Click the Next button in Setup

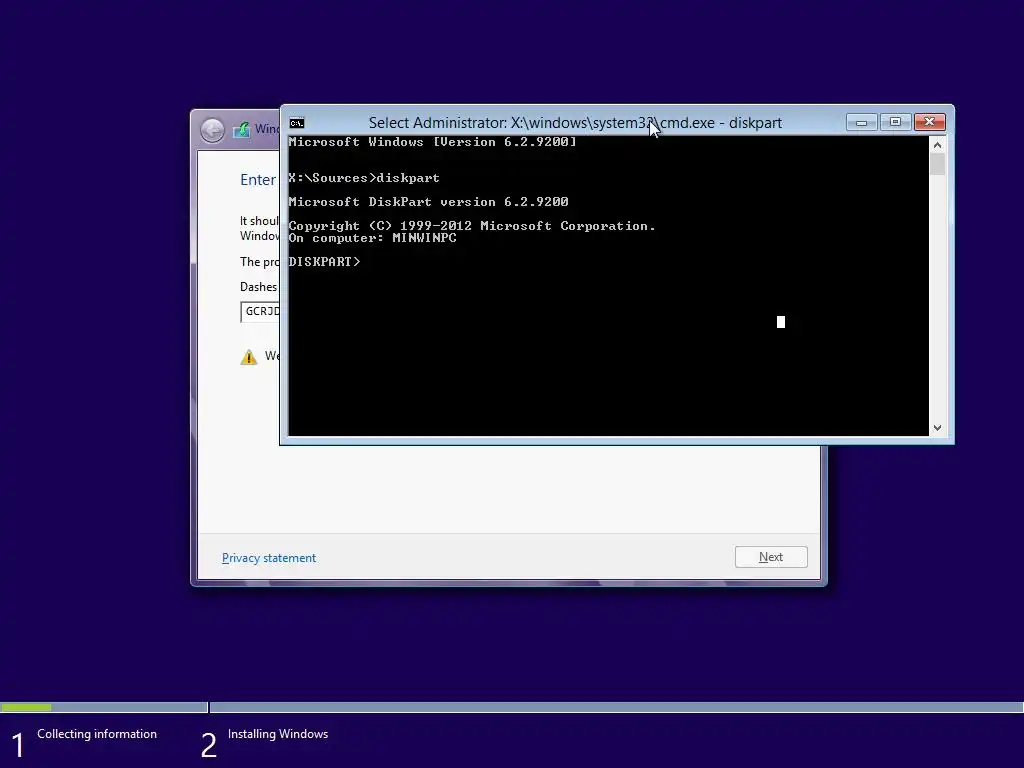pyautogui.click(x=771, y=557)
